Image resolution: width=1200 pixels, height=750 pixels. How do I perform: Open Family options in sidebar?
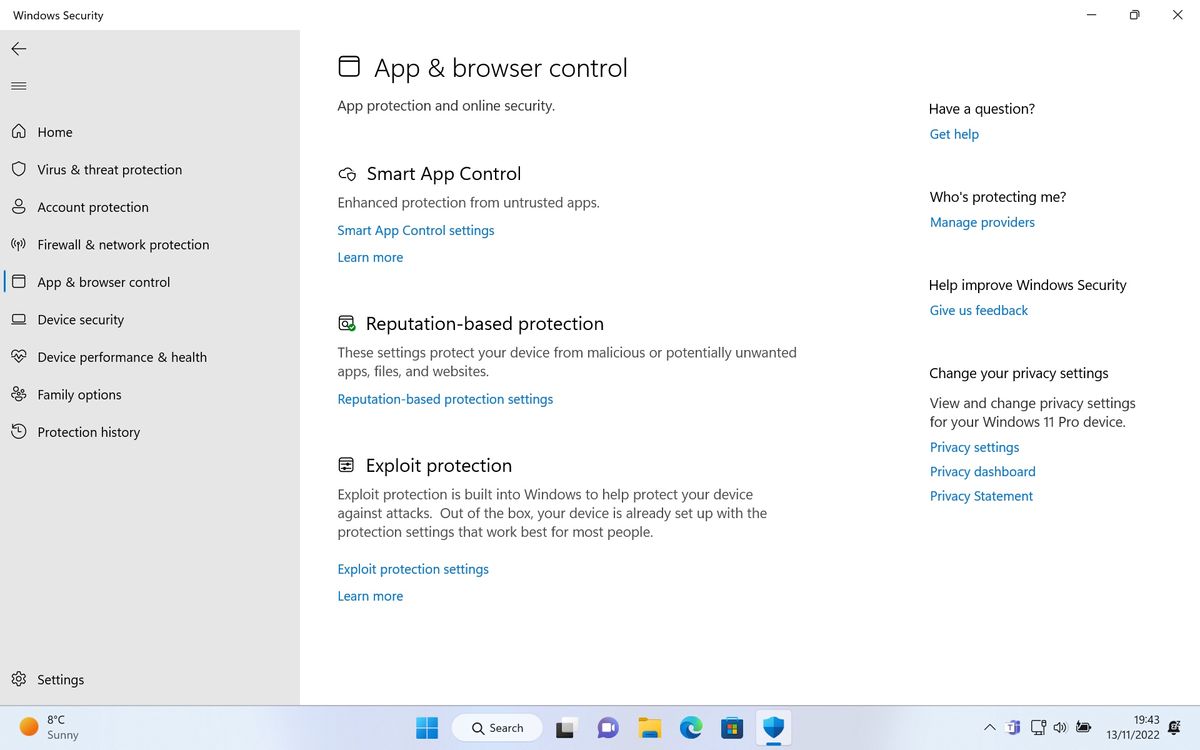pyautogui.click(x=79, y=394)
